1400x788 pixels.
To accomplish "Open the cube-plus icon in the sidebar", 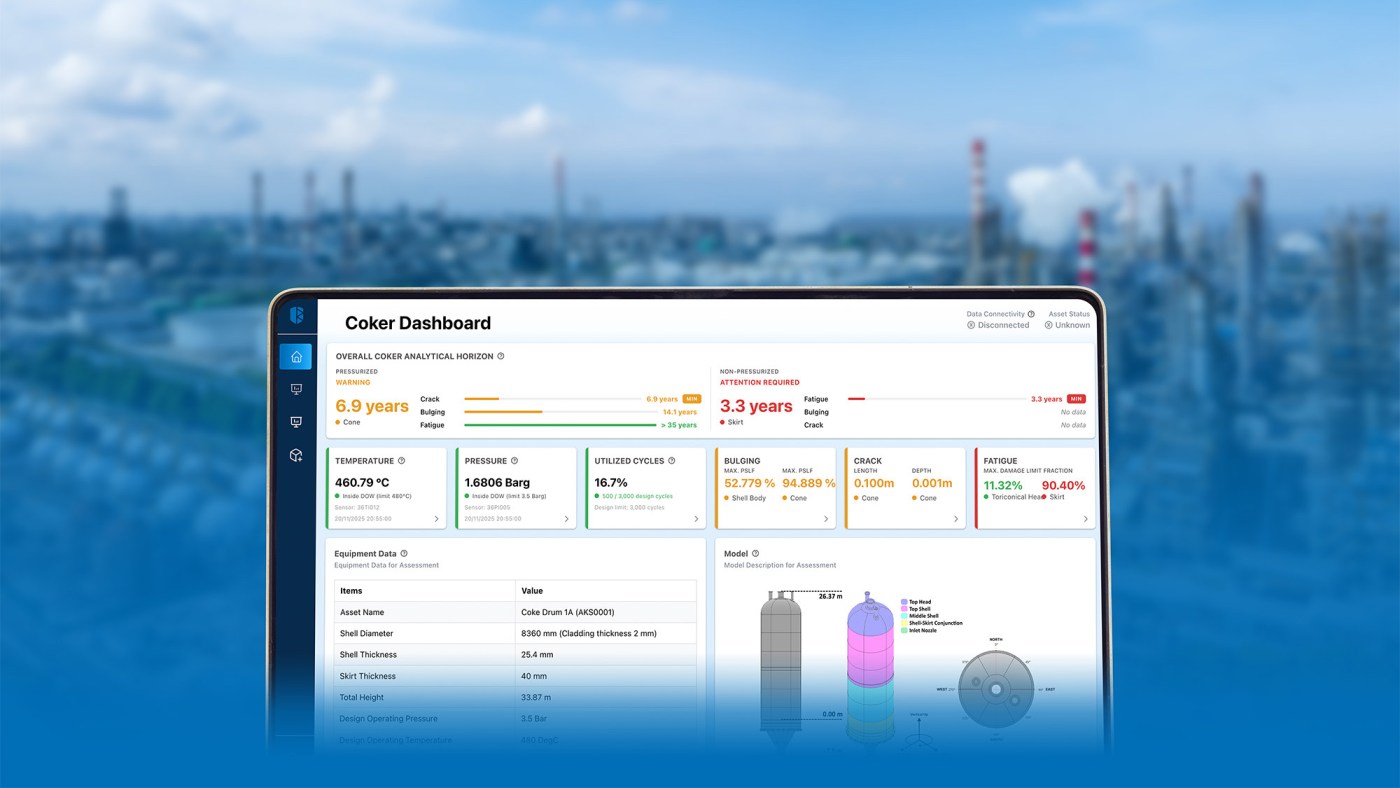I will tap(296, 455).
